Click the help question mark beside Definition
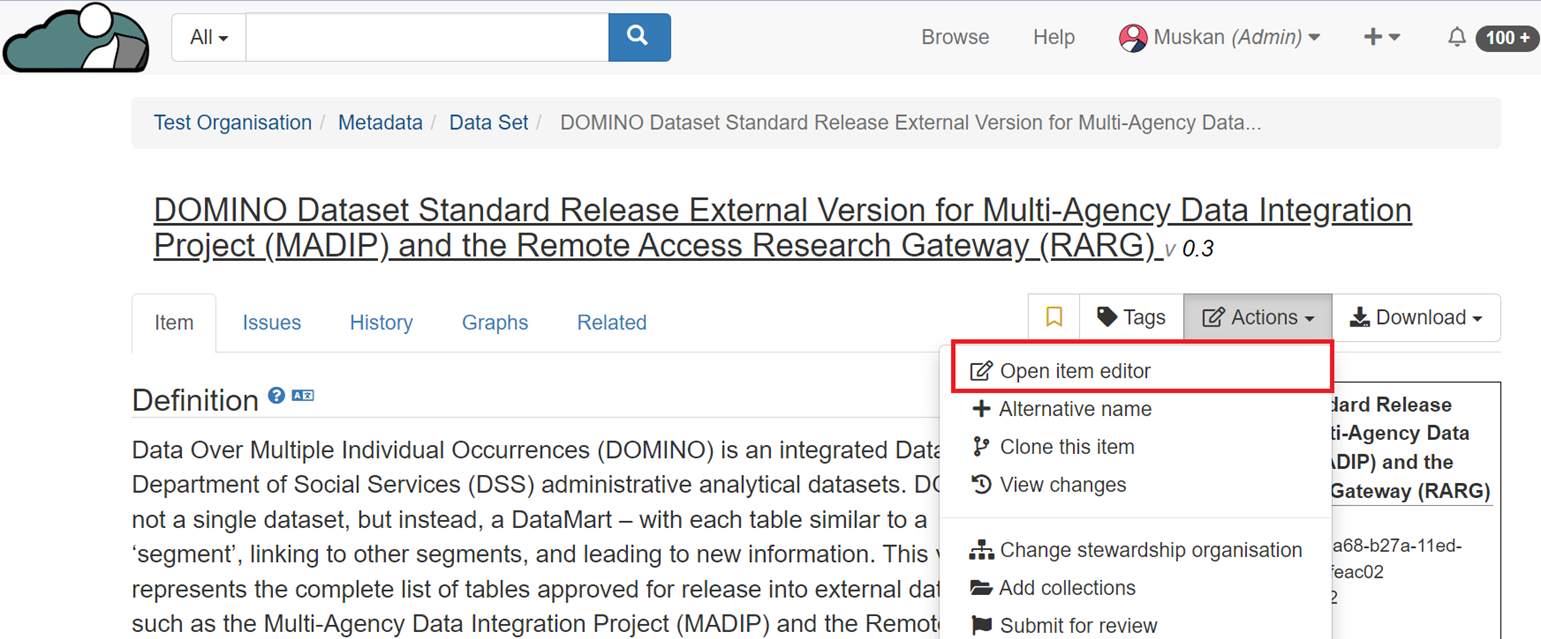Image resolution: width=1541 pixels, height=639 pixels. tap(277, 397)
